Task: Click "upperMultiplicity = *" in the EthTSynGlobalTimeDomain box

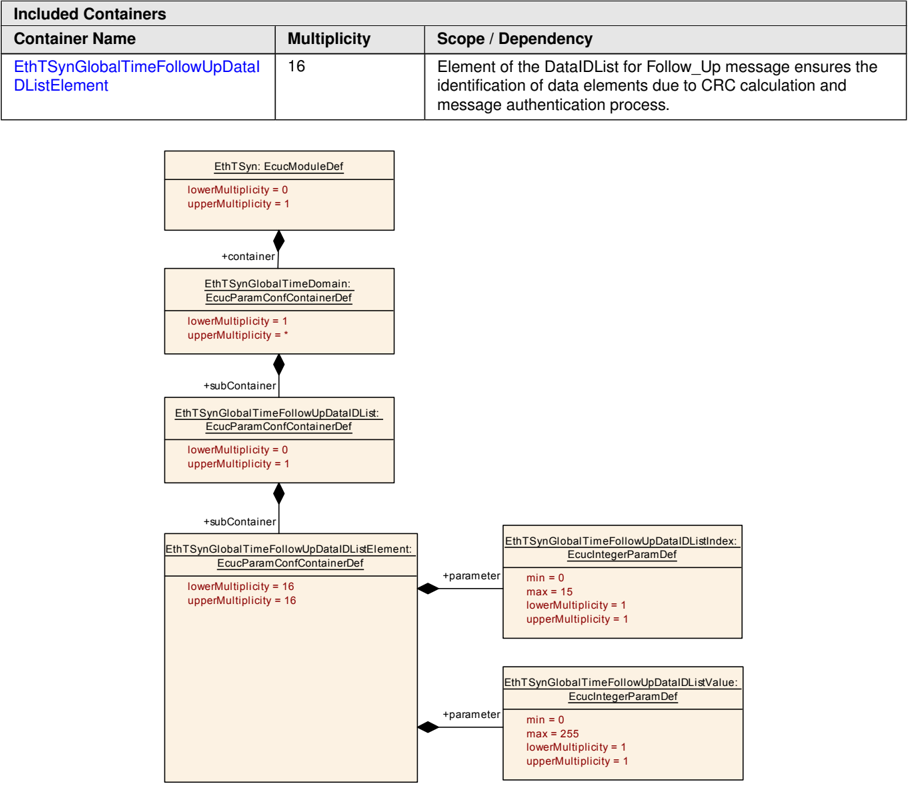Action: tap(237, 335)
